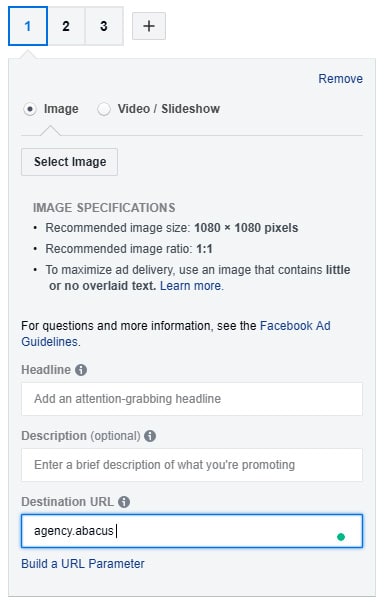
Task: Click the plus icon to add a card
Action: pos(149,26)
